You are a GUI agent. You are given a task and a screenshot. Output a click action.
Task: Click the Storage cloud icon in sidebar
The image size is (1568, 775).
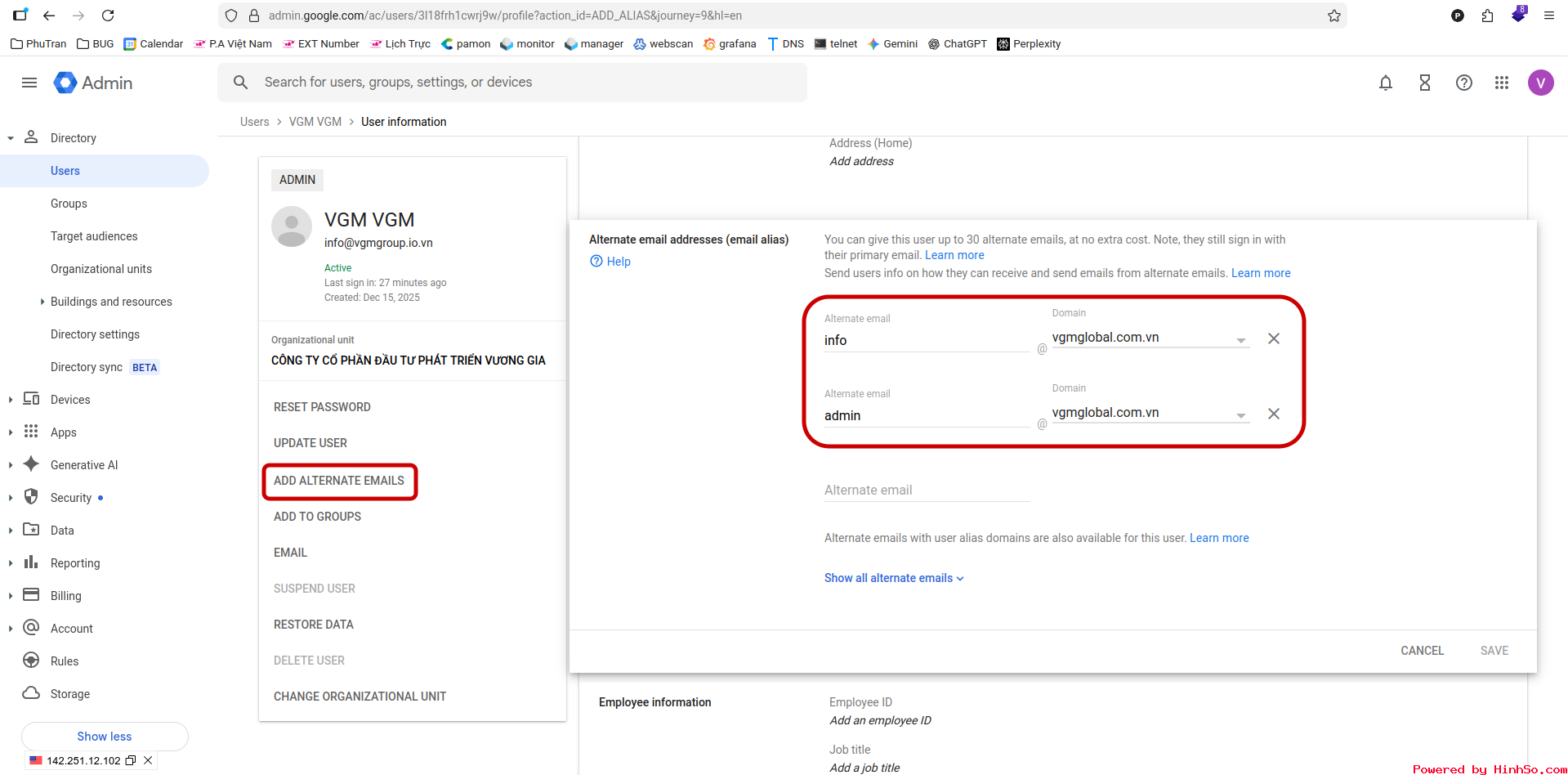pyautogui.click(x=30, y=693)
